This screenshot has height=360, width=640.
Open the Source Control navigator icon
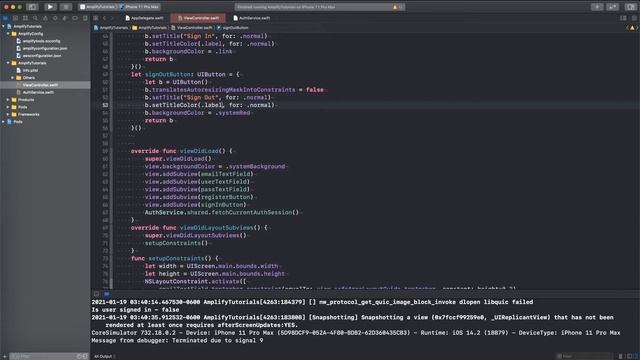[16, 18]
